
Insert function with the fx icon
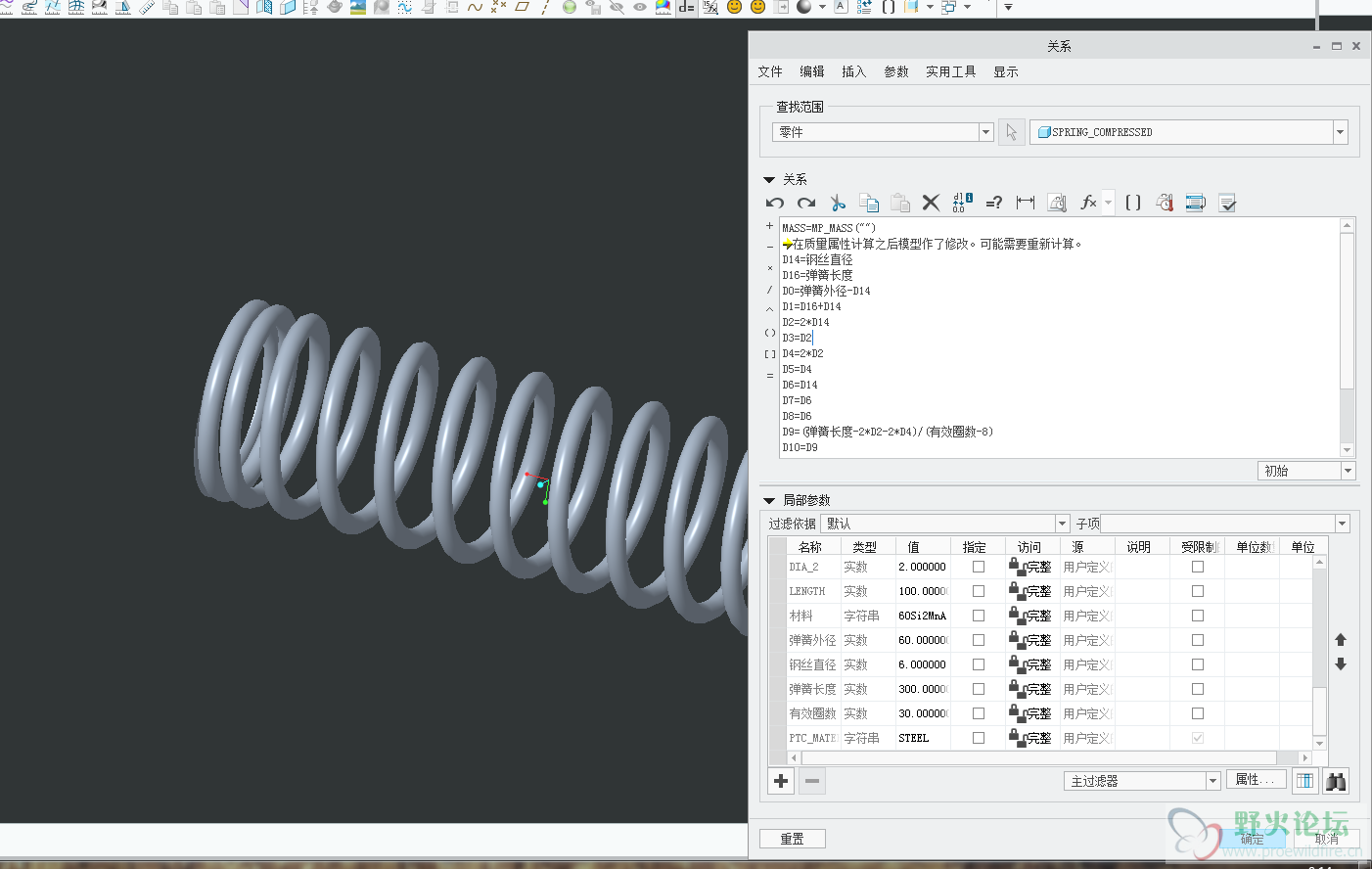pyautogui.click(x=1087, y=203)
